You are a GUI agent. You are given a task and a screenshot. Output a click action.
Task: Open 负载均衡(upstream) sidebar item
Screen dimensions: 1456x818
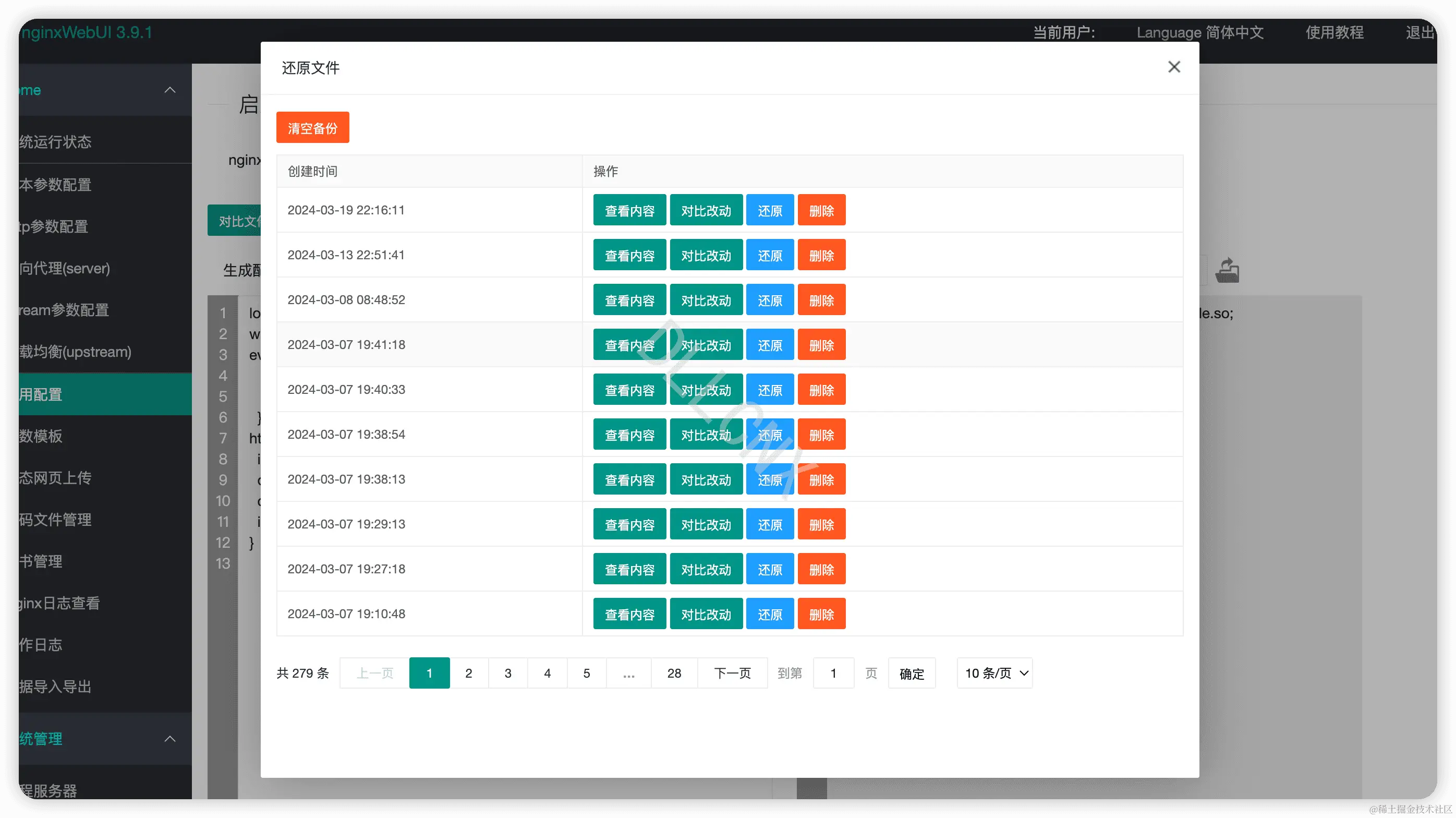point(75,352)
